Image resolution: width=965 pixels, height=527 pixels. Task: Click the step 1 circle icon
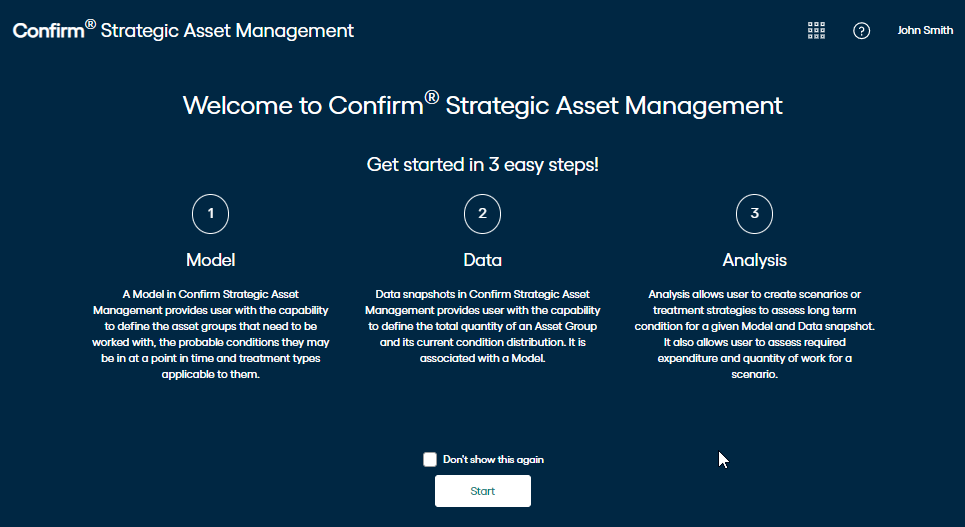210,214
